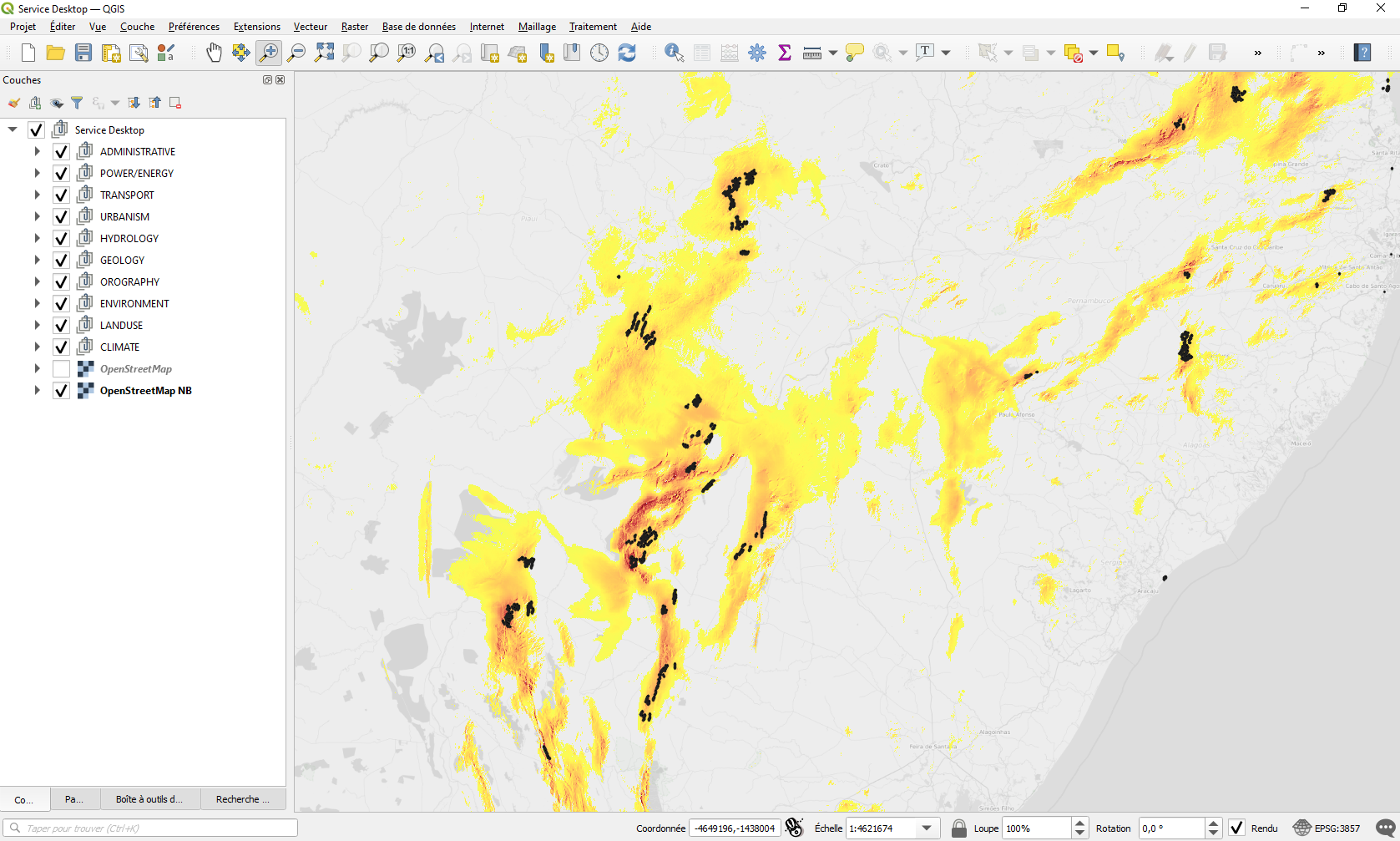Lock the scale with the padlock
The height and width of the screenshot is (841, 1400).
(x=959, y=828)
